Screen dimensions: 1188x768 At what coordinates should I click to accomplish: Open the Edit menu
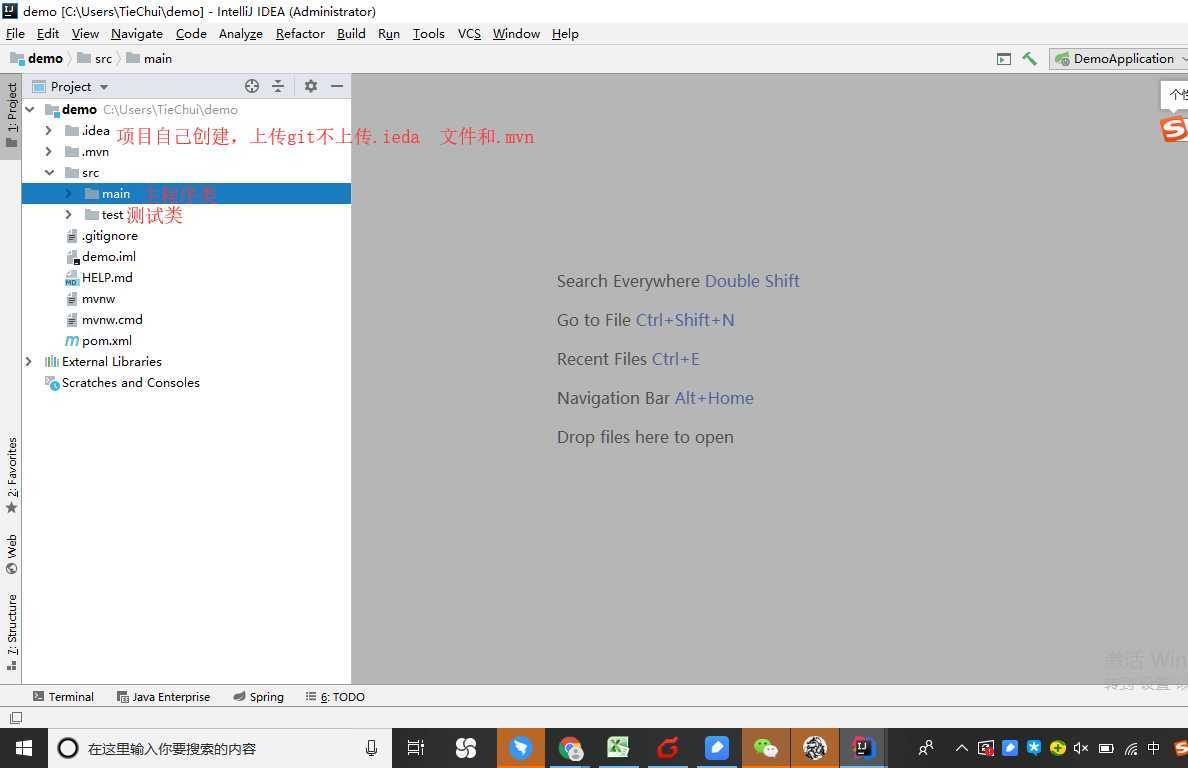click(x=48, y=33)
